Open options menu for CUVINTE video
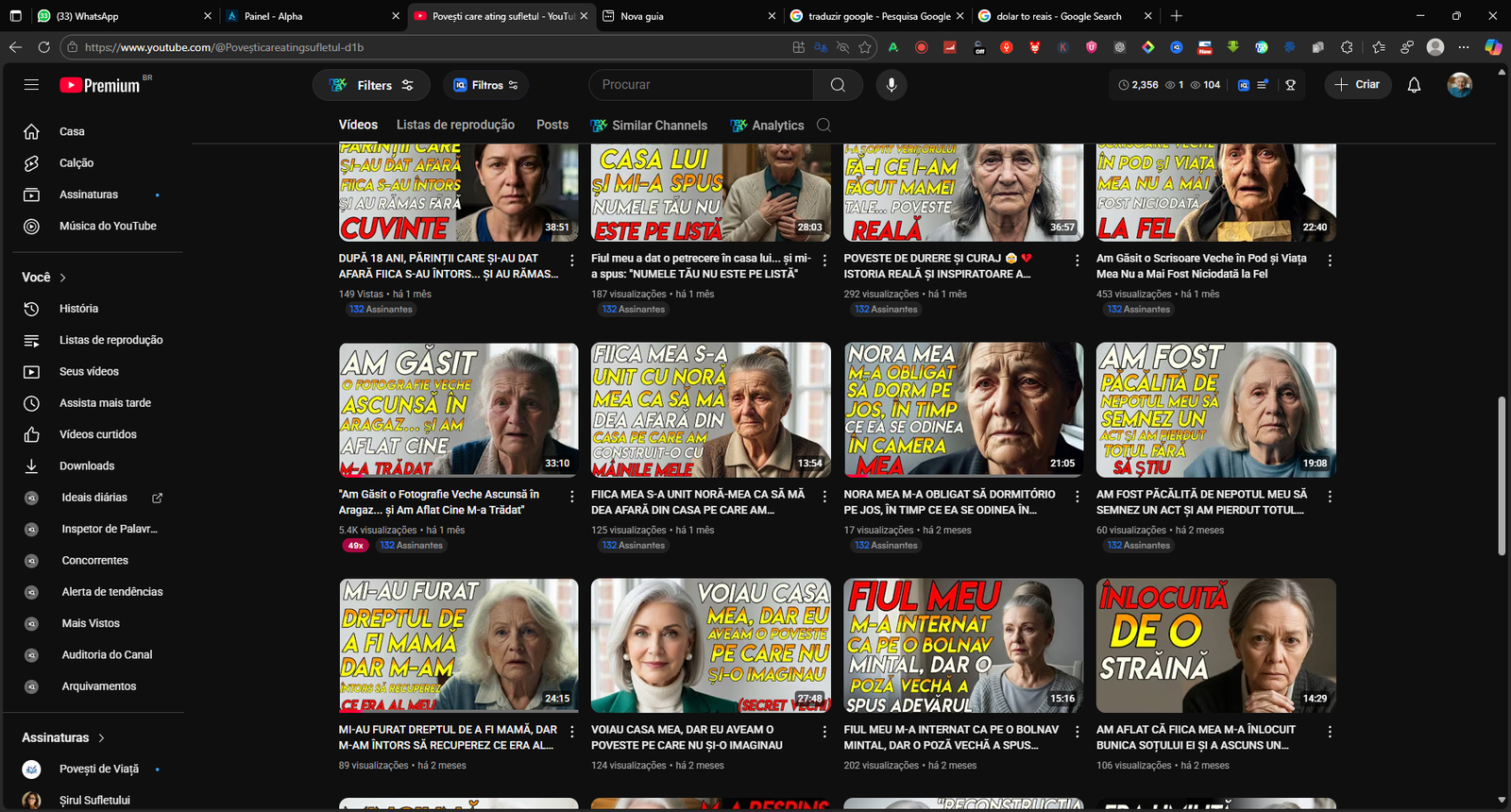The height and width of the screenshot is (812, 1511). [571, 260]
